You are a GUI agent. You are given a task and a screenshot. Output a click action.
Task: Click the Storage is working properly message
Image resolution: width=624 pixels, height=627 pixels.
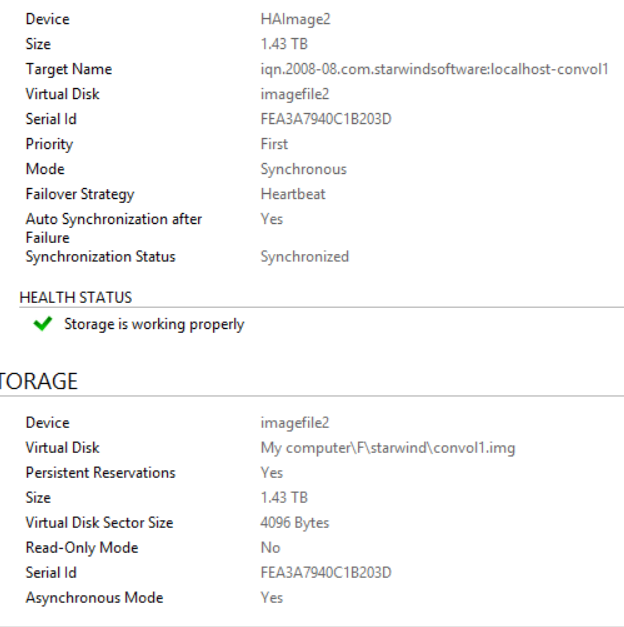point(154,324)
